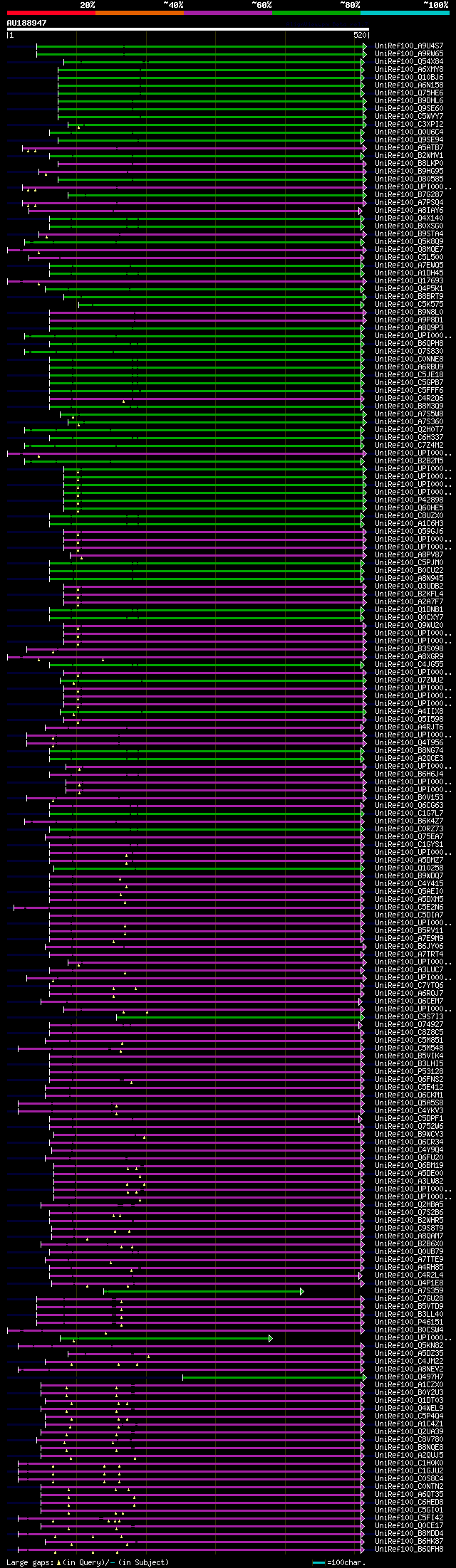Click the short green alignment bar for UniRef100_A7S359
Viewport: 456px width, 1568px height.
tap(203, 1290)
